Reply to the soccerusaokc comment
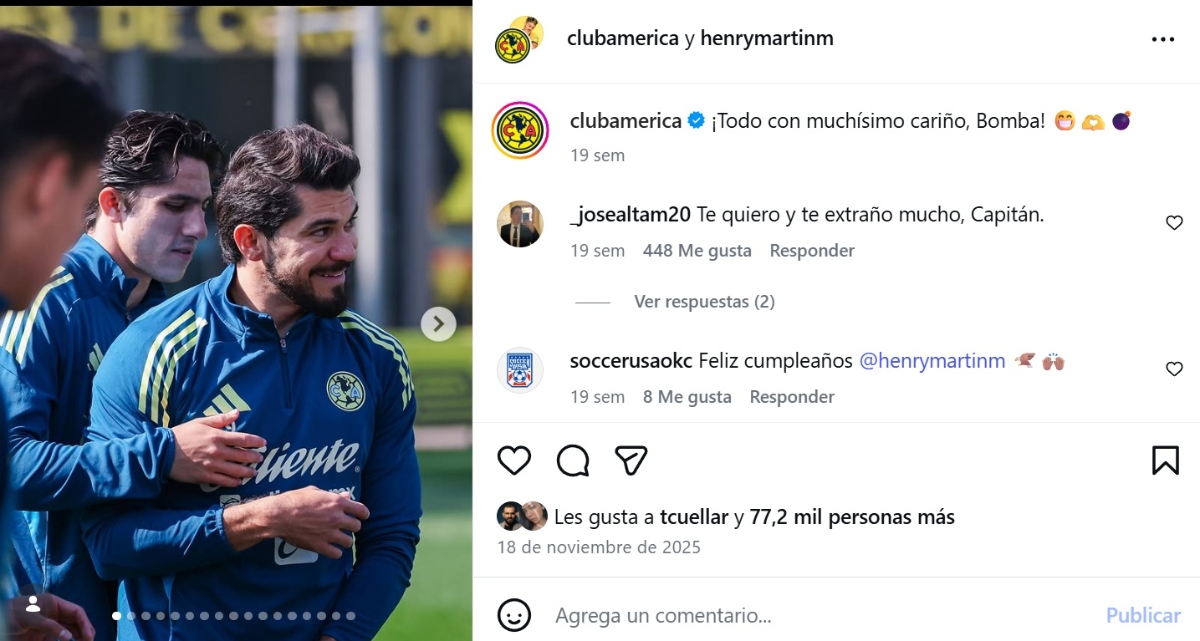The width and height of the screenshot is (1200, 641). point(792,396)
